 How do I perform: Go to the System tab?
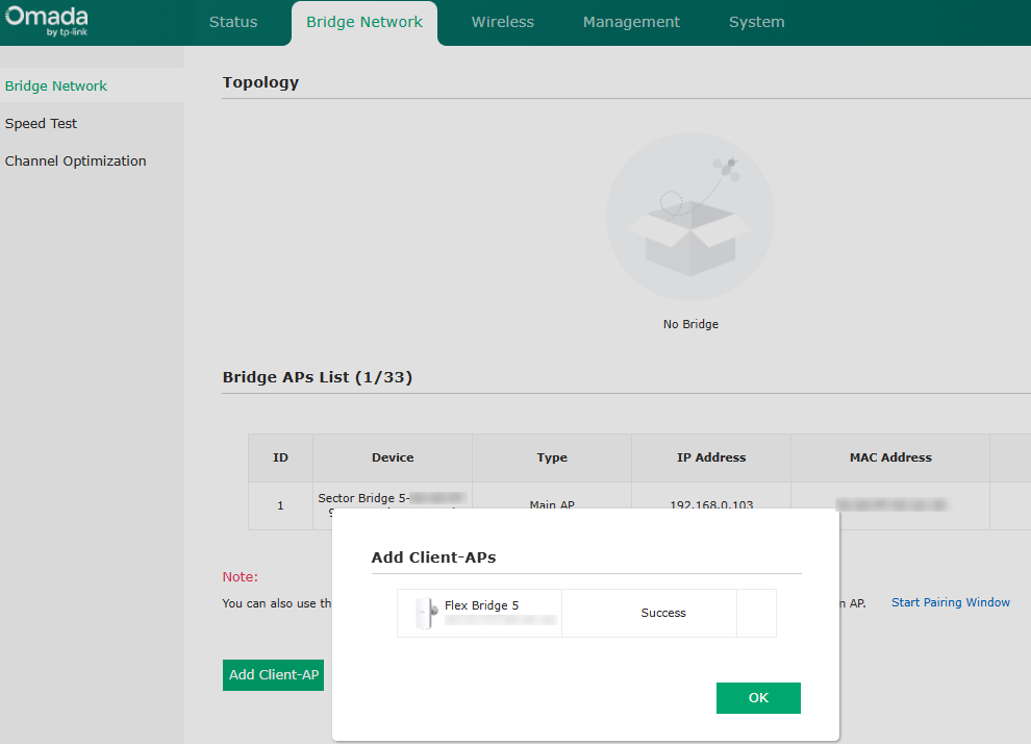pos(757,22)
